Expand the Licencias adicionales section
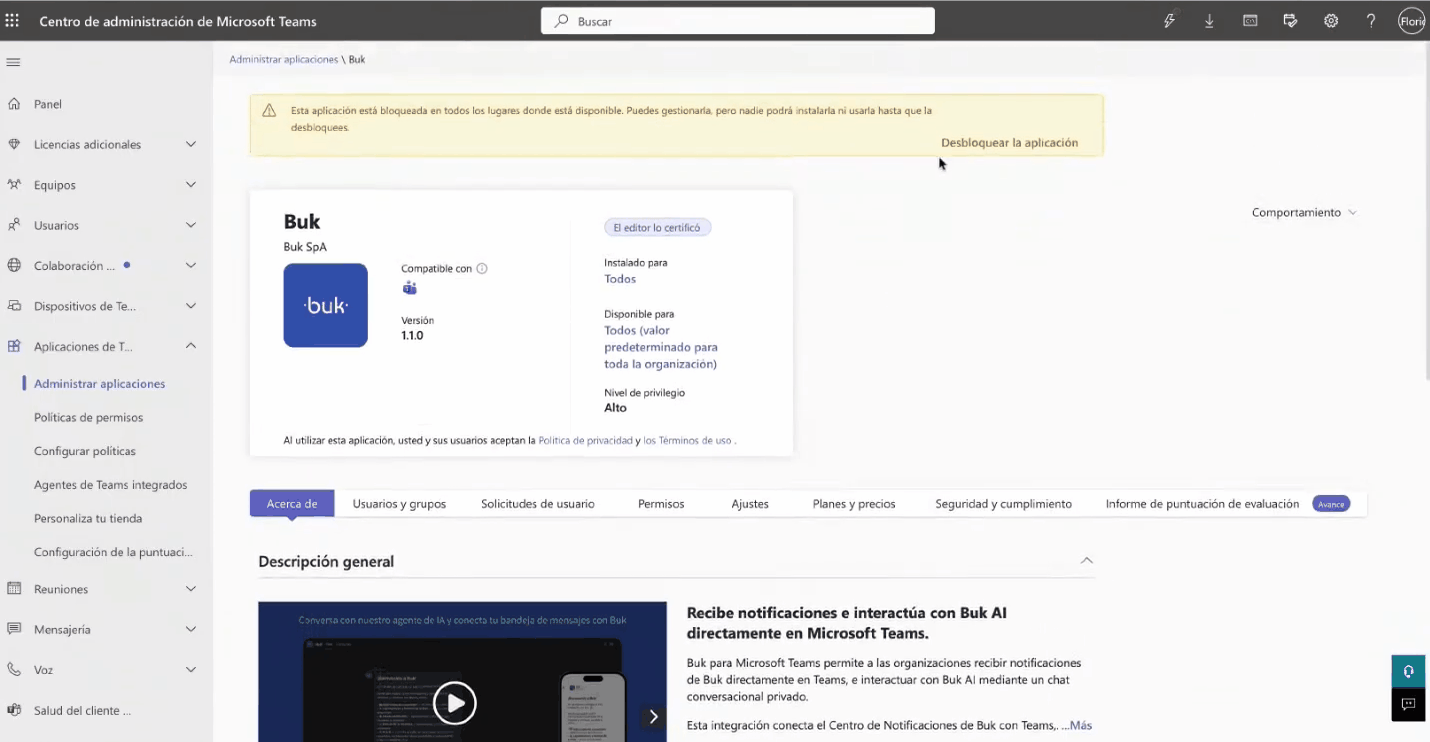 pyautogui.click(x=191, y=144)
